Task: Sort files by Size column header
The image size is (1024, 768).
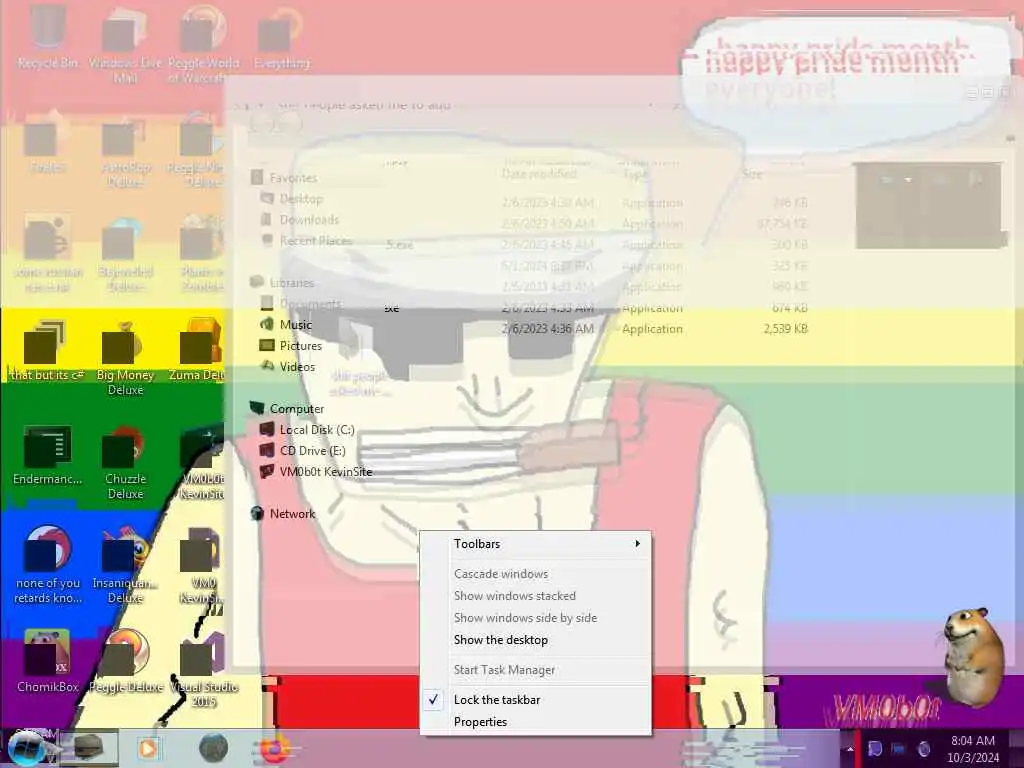Action: coord(752,174)
